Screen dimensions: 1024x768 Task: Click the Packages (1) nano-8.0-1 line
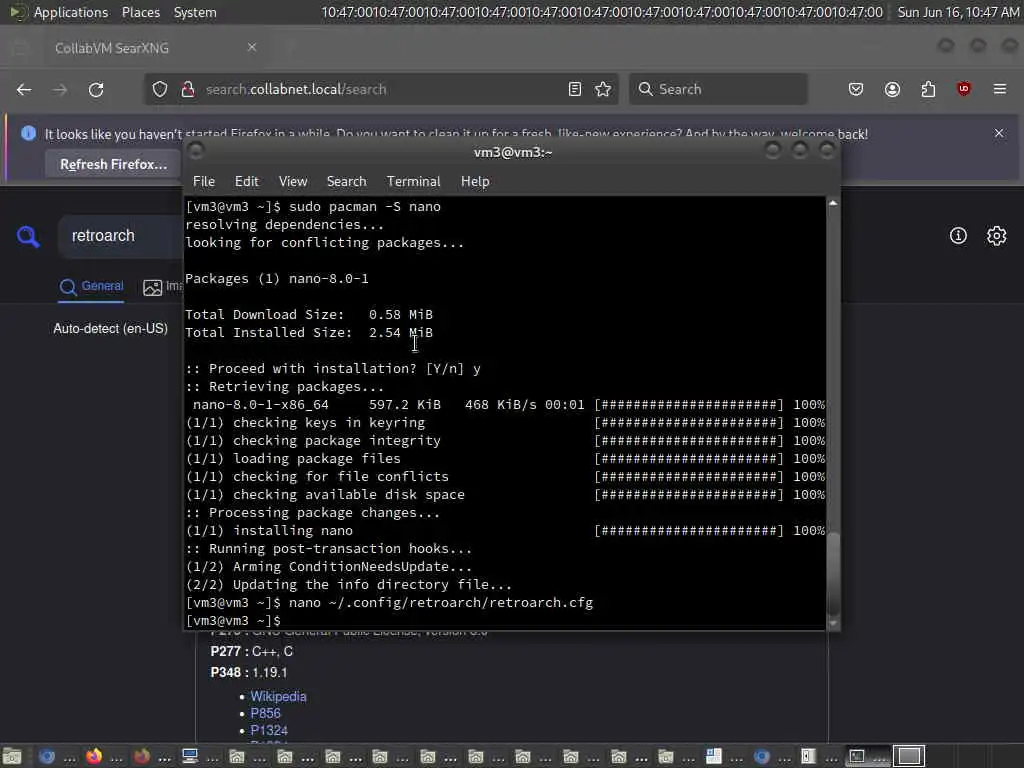(x=277, y=278)
